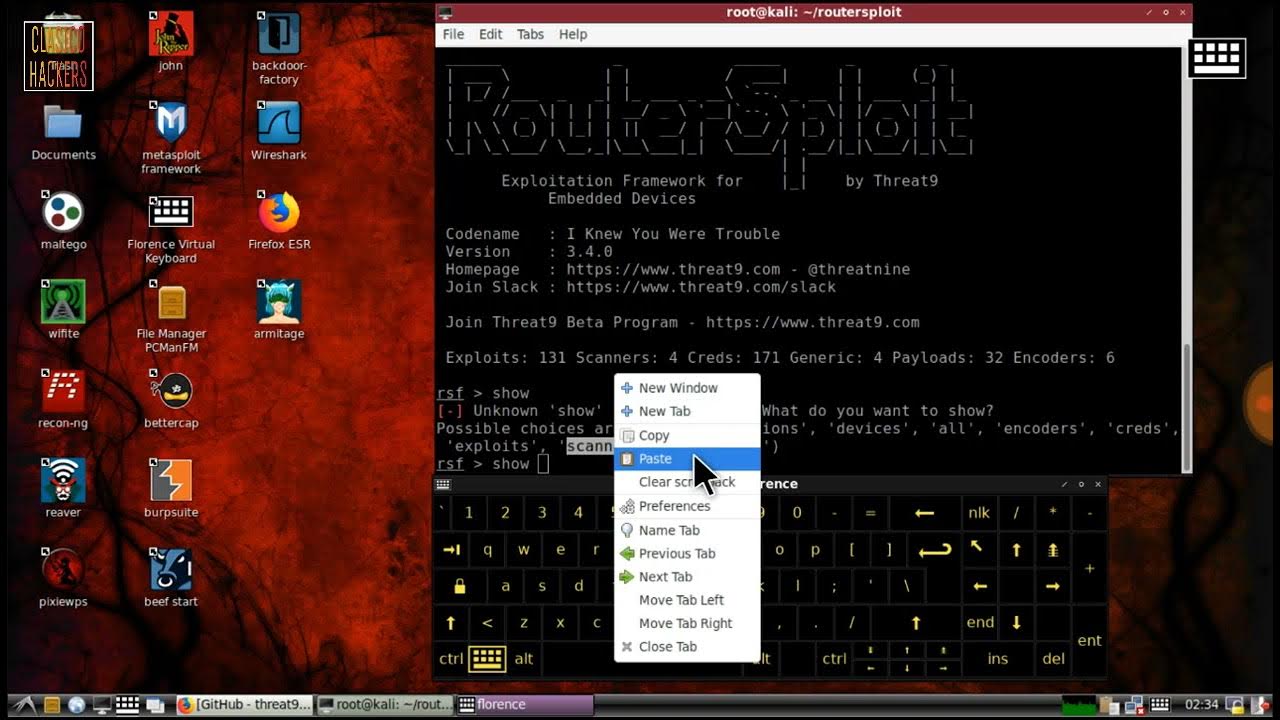The height and width of the screenshot is (720, 1280).
Task: Open the pixiewps desktop icon
Action: click(x=63, y=577)
